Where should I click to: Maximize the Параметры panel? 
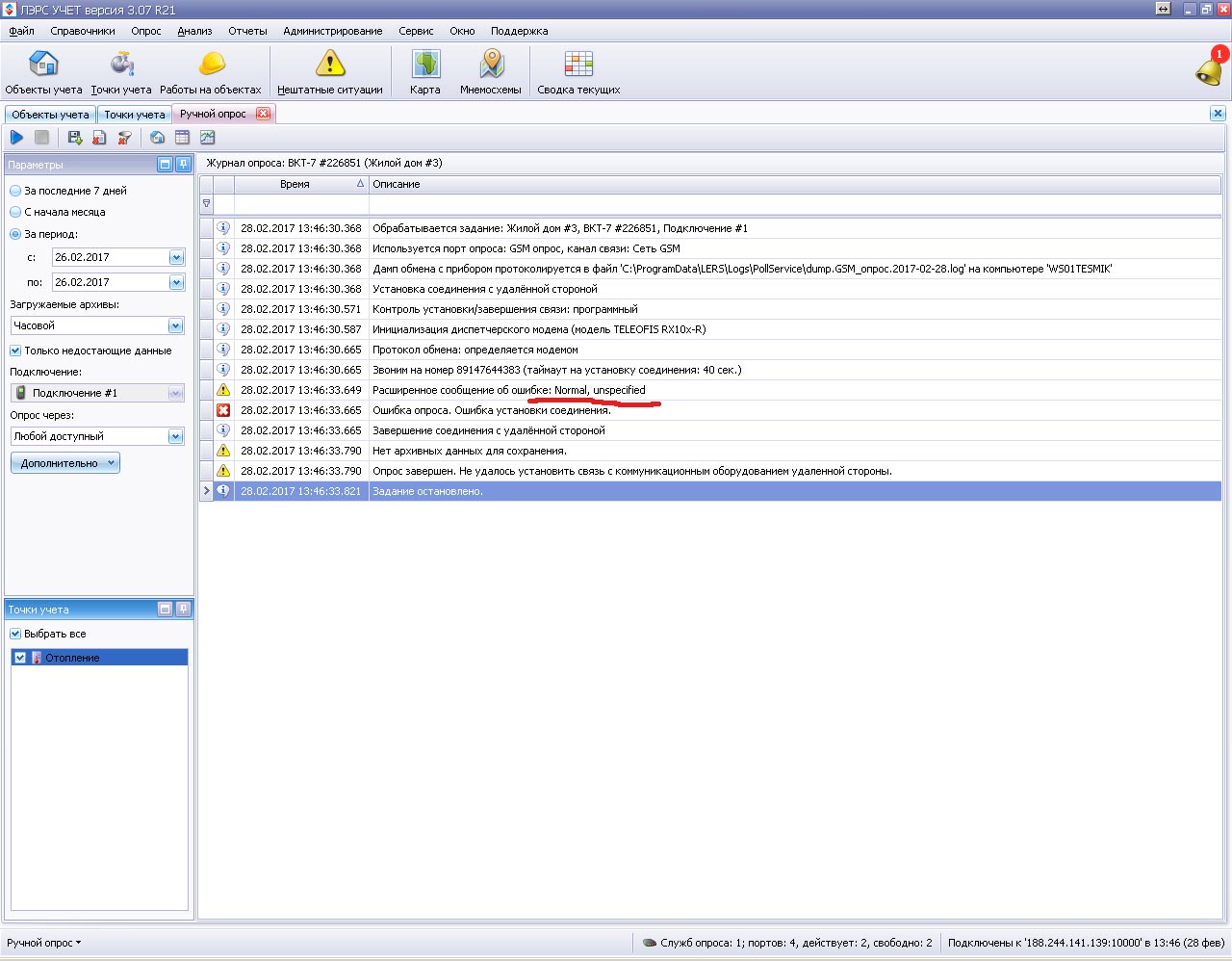tap(166, 165)
